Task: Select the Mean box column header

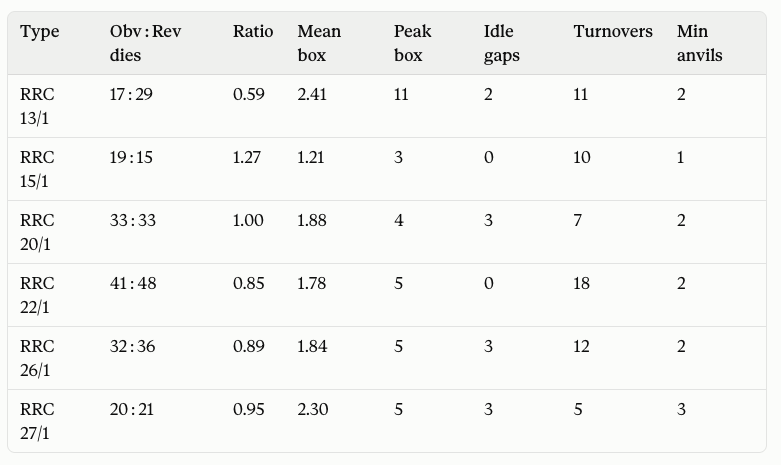Action: [319, 43]
